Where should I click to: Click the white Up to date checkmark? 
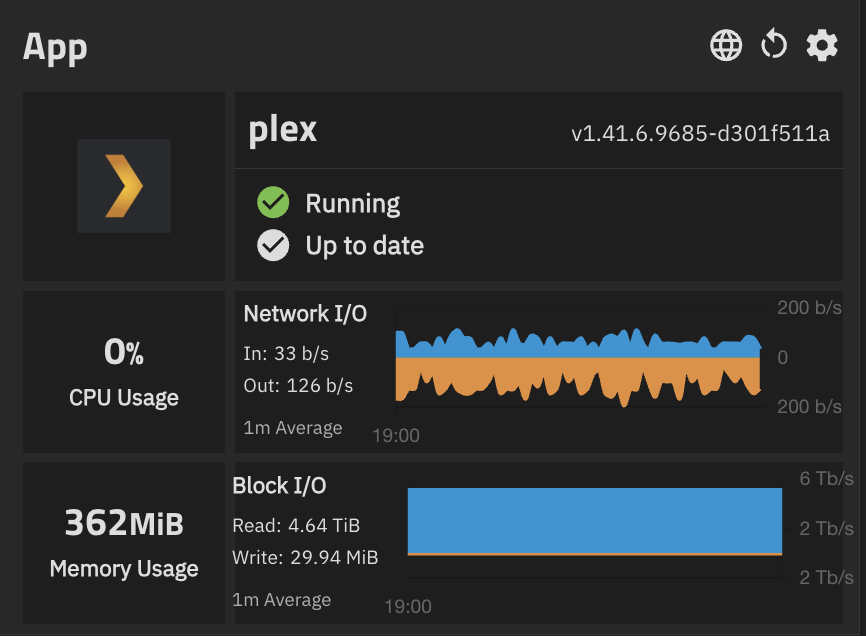[273, 245]
